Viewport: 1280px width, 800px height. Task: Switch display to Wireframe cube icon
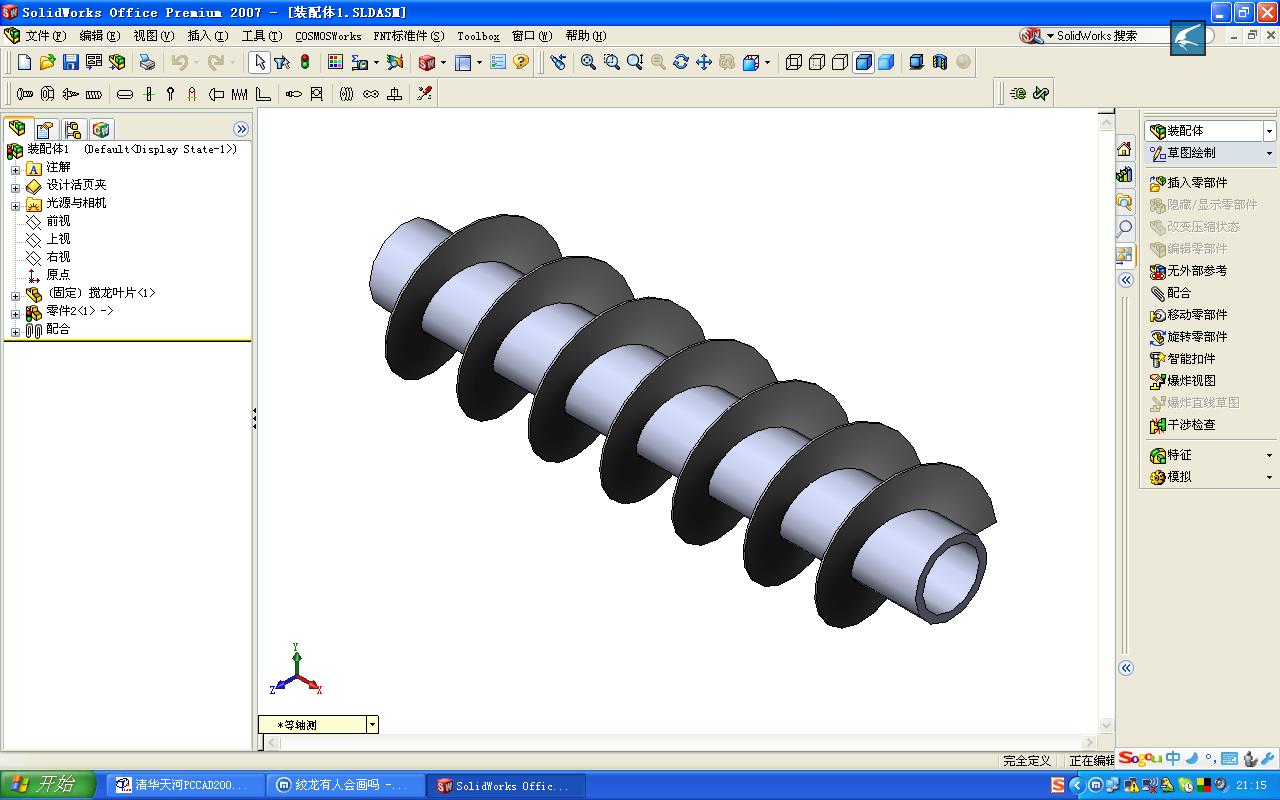(794, 62)
